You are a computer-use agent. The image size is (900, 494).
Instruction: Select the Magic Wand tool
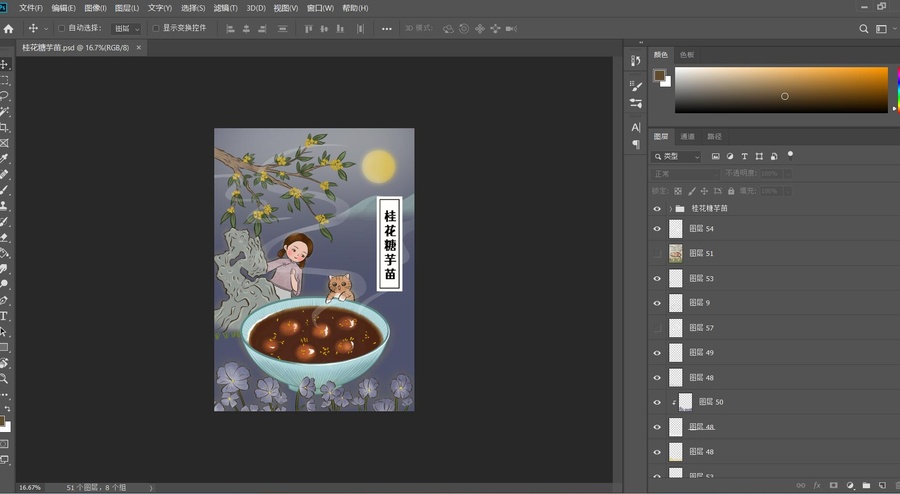click(x=5, y=111)
